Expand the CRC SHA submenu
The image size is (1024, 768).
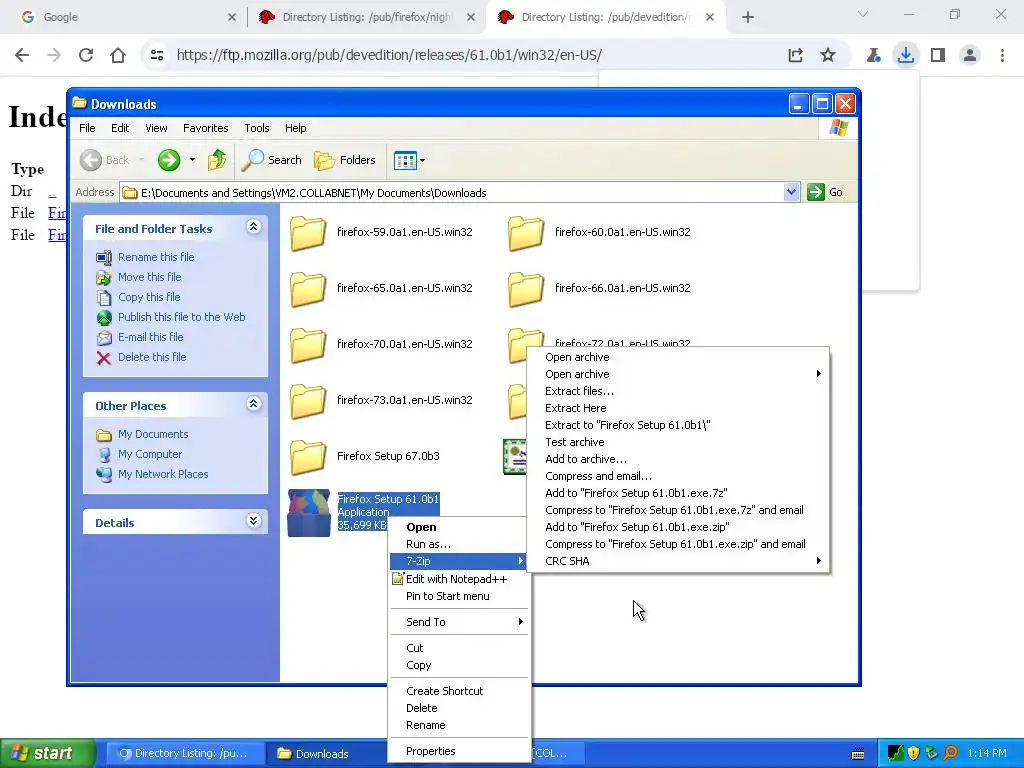click(x=679, y=561)
